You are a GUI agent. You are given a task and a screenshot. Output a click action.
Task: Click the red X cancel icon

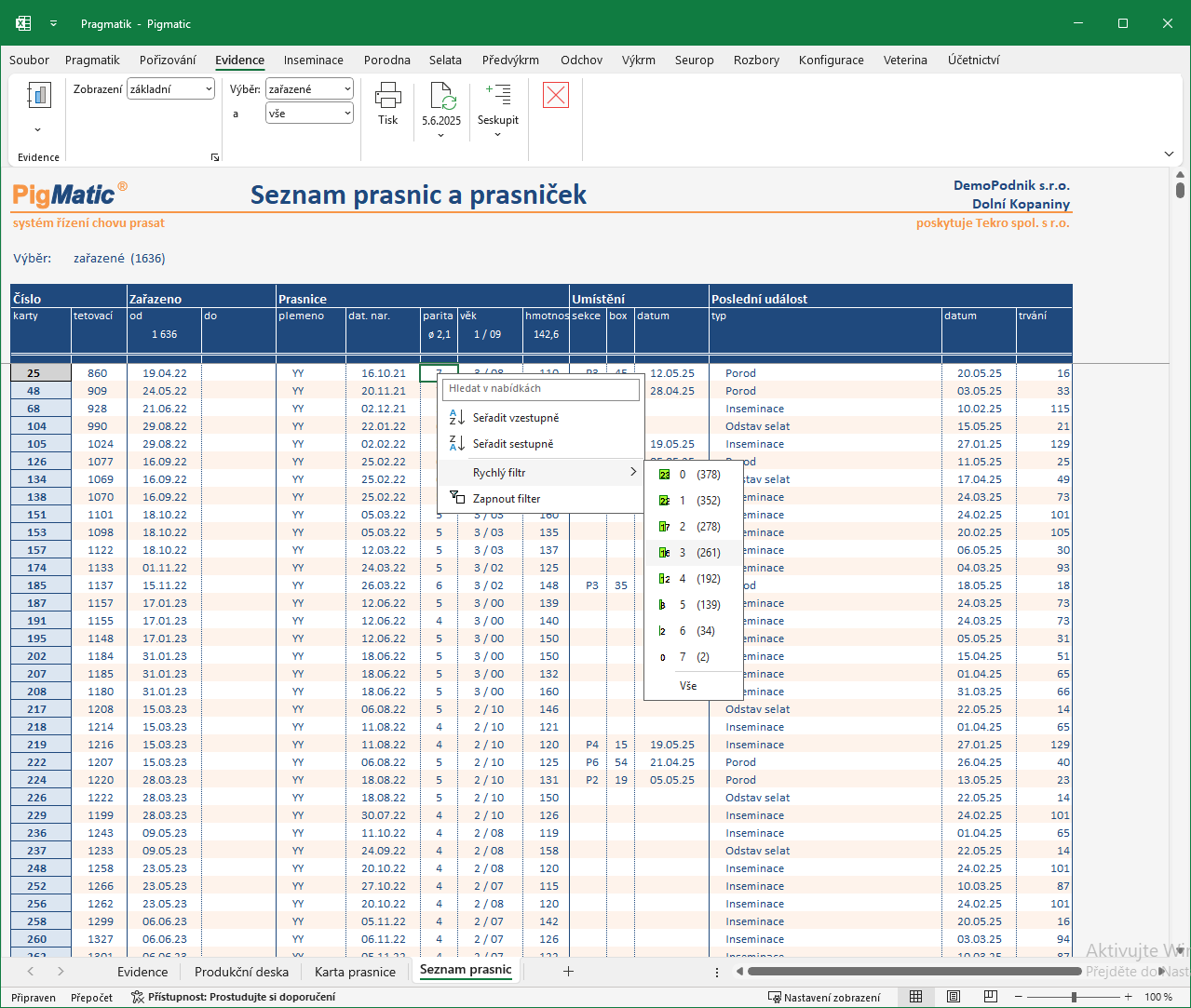(x=556, y=95)
